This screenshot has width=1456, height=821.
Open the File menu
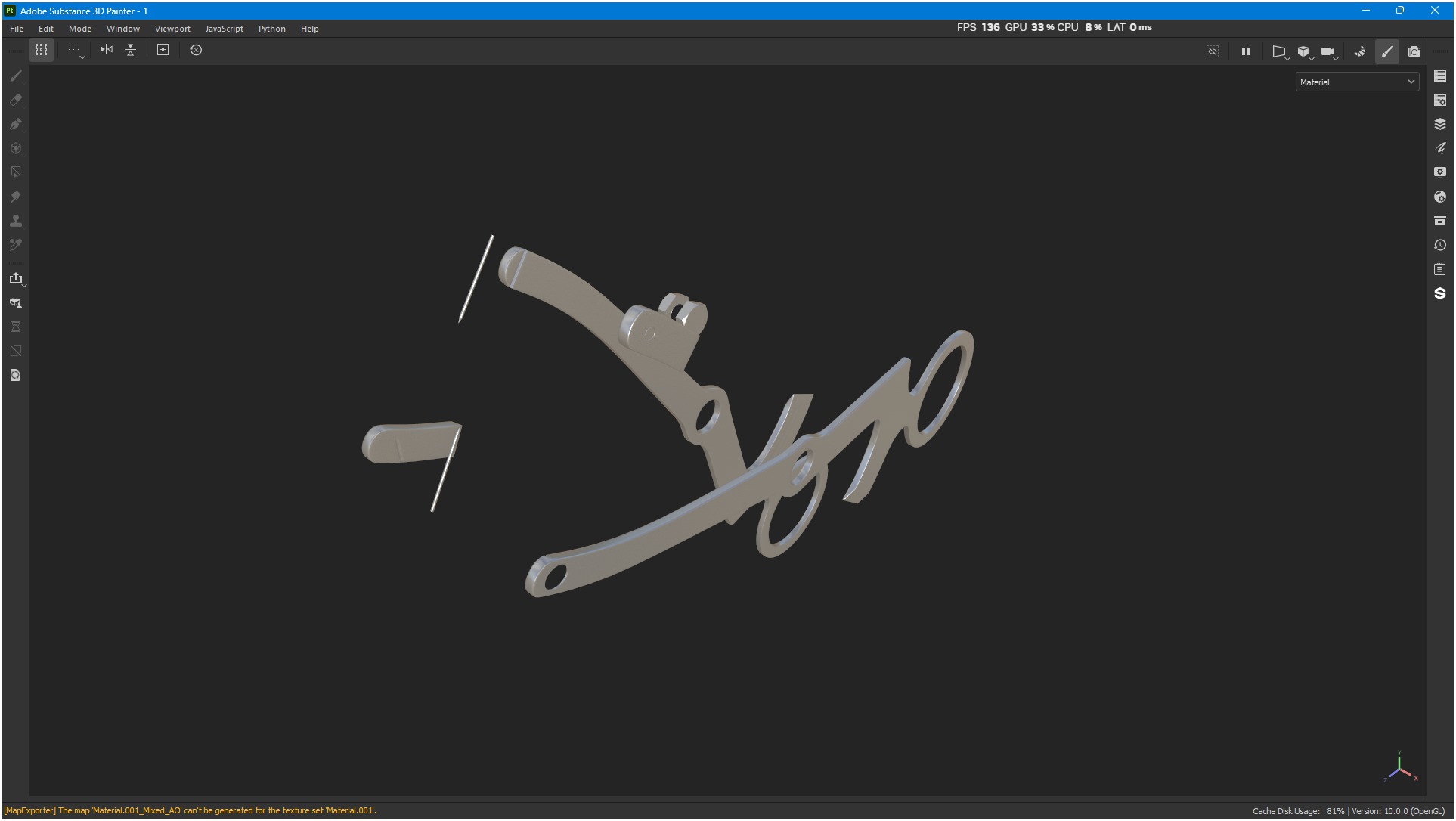[17, 29]
